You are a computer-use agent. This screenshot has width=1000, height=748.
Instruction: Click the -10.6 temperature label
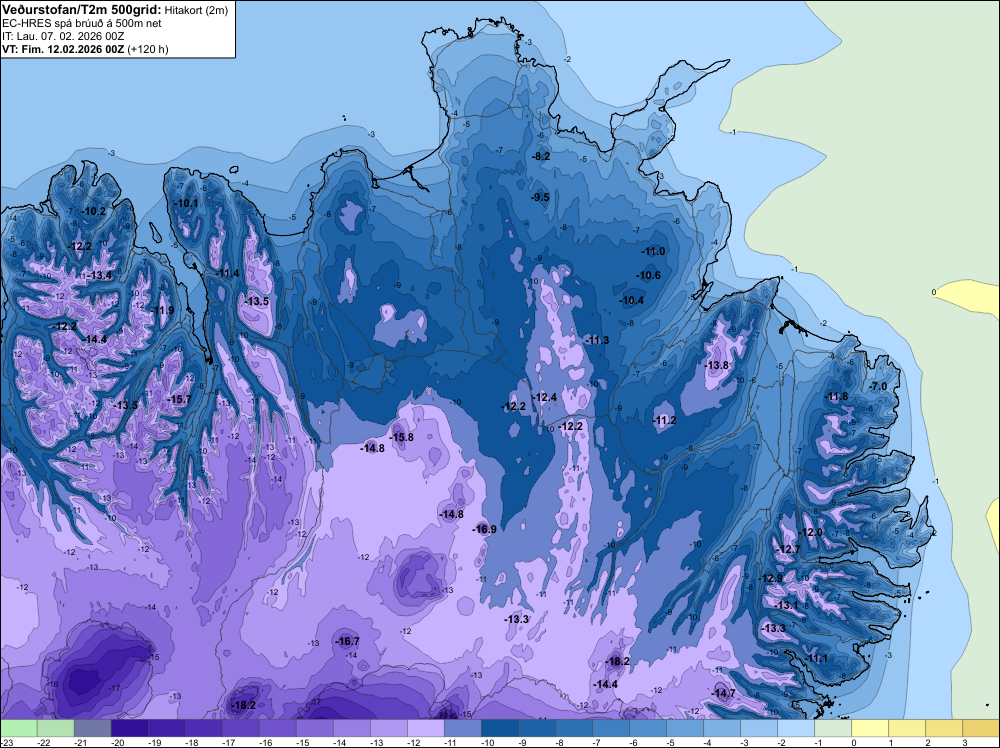pos(649,275)
